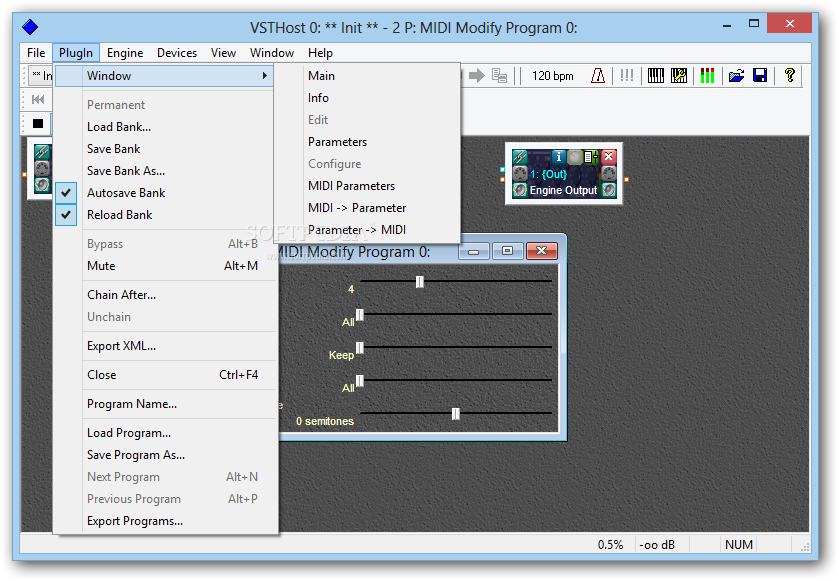This screenshot has height=581, width=839.
Task: Choose Chain After... menu entry
Action: pos(166,295)
